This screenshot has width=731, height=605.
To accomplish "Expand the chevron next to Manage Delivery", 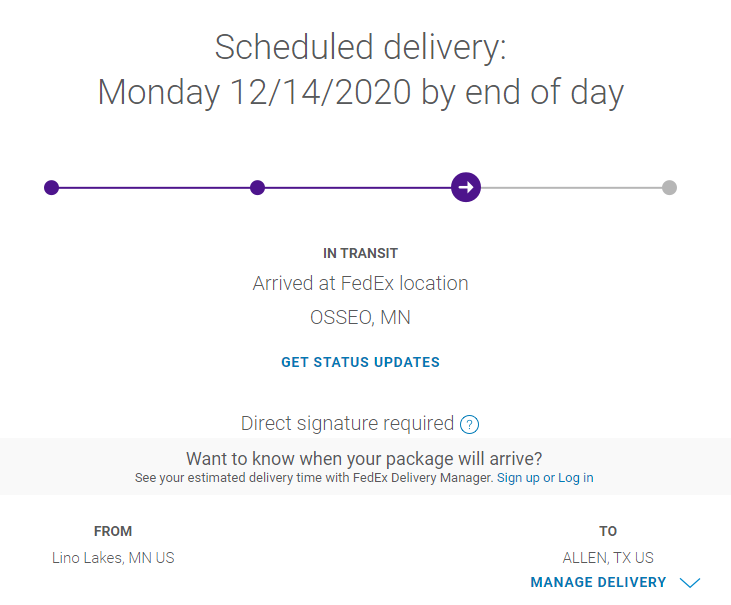I will tap(690, 583).
